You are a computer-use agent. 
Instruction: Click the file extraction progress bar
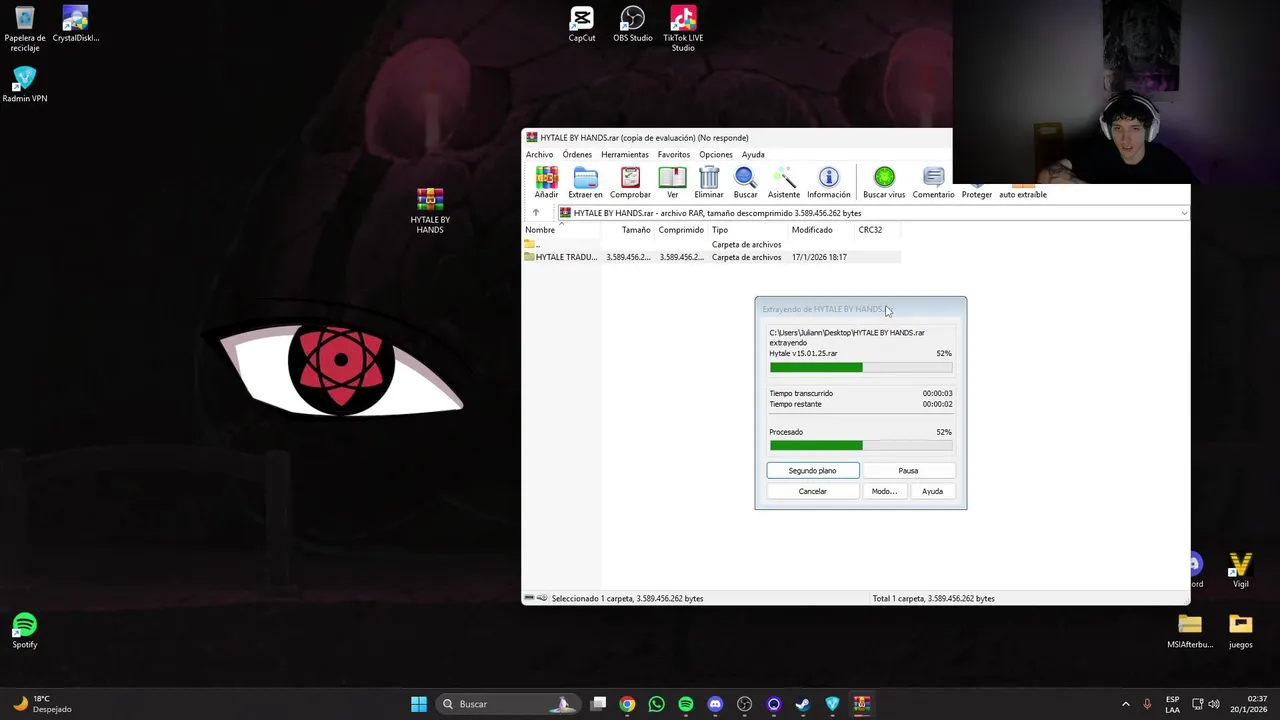click(861, 368)
